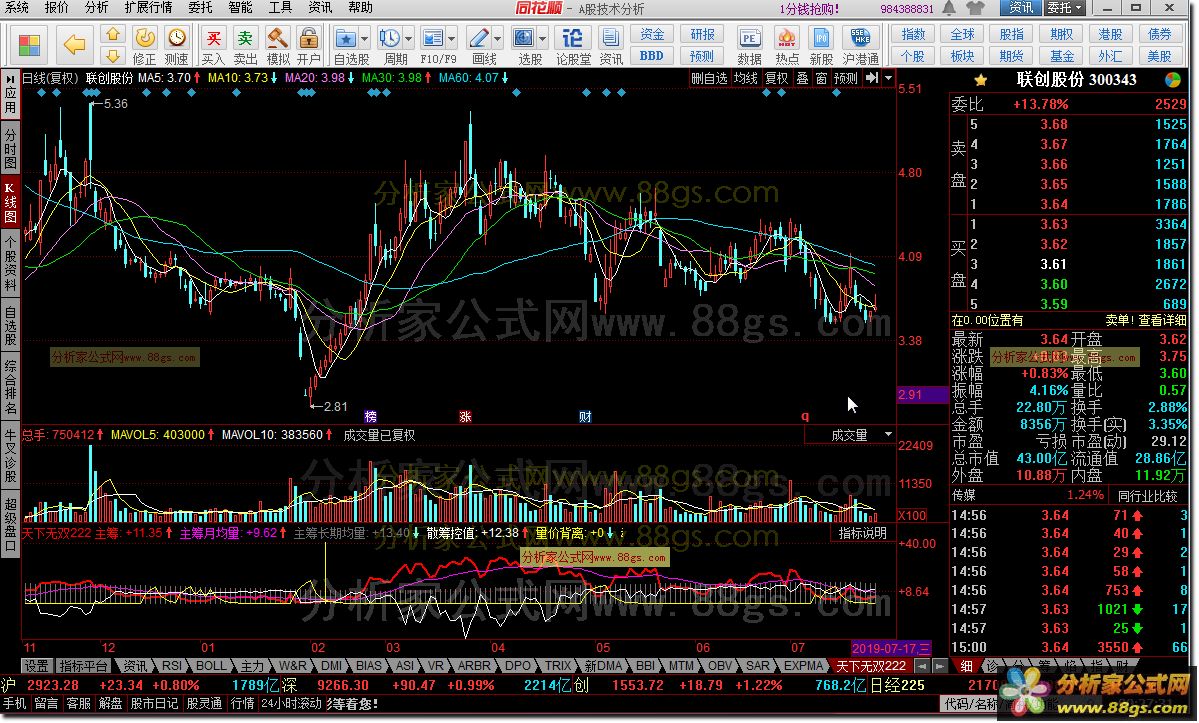Click the 热点 flame icon
Viewport: 1199px width, 723px height.
(786, 37)
